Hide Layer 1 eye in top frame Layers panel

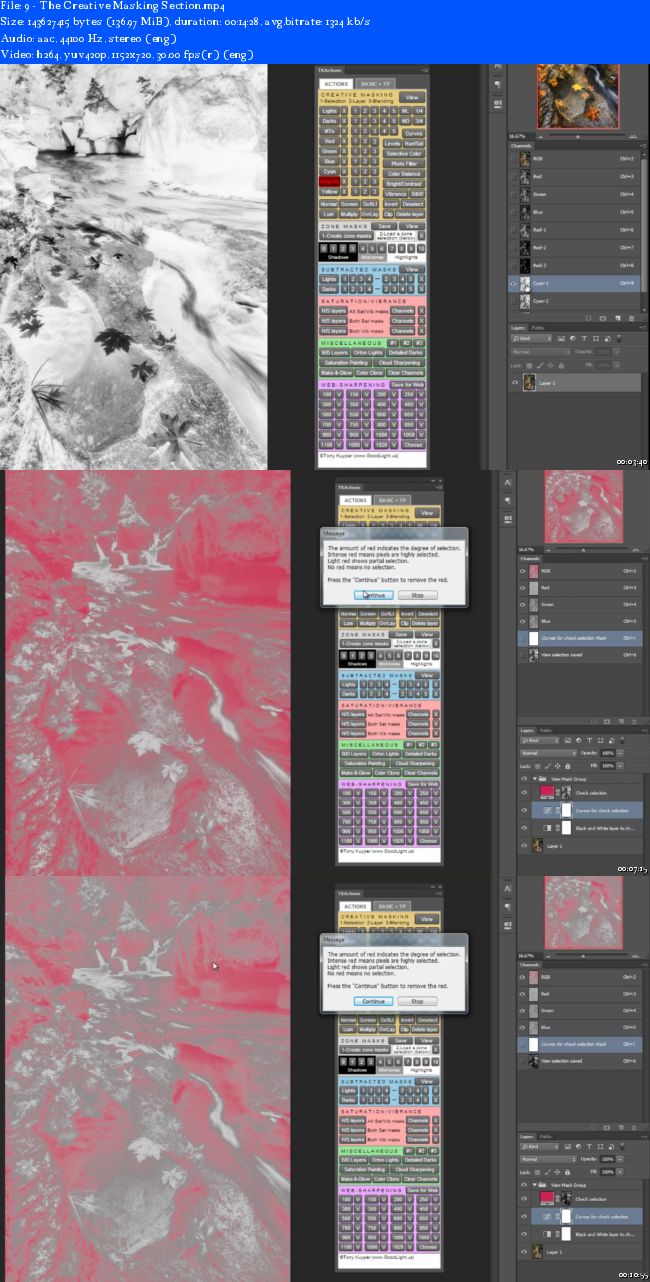pos(515,382)
